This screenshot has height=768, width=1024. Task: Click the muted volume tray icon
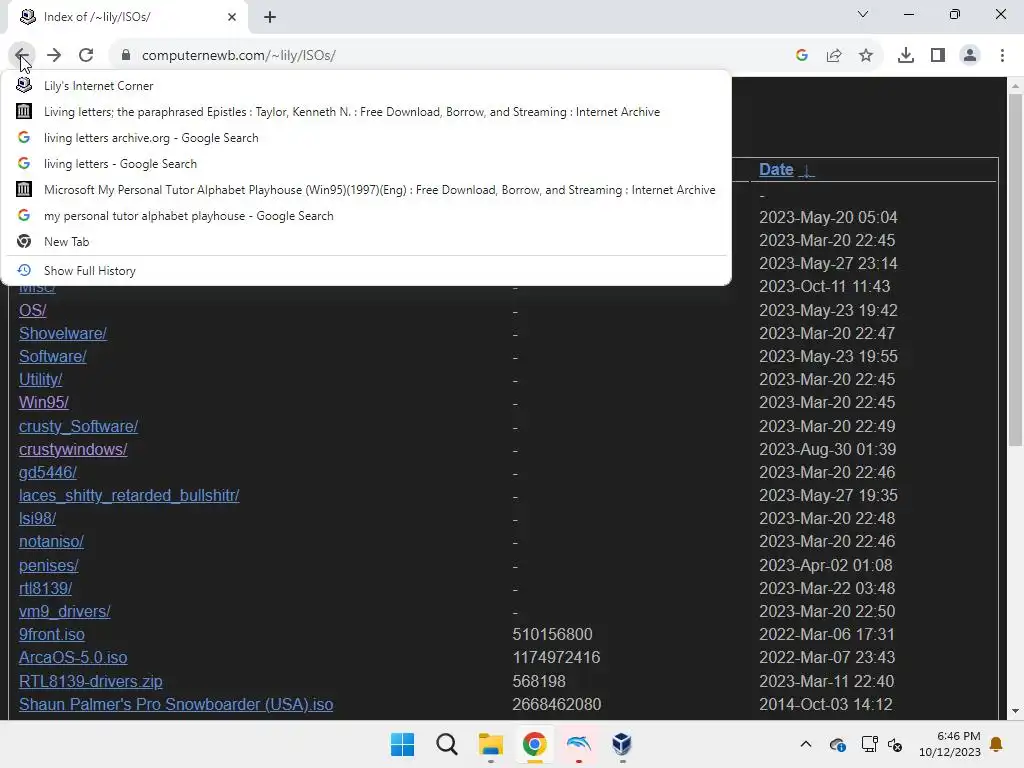pos(895,744)
